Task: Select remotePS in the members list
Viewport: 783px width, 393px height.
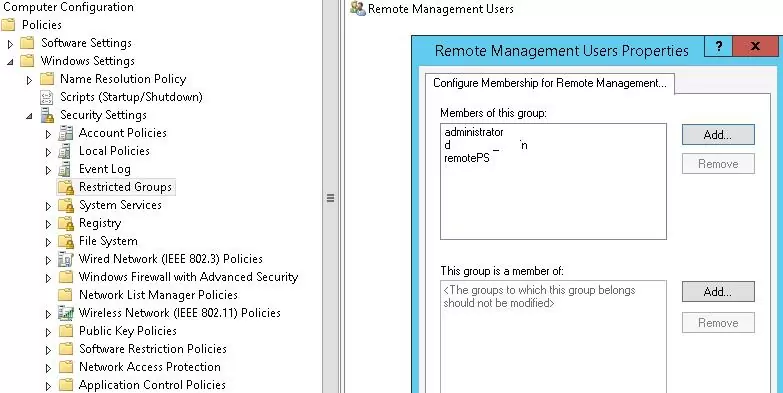Action: click(467, 158)
